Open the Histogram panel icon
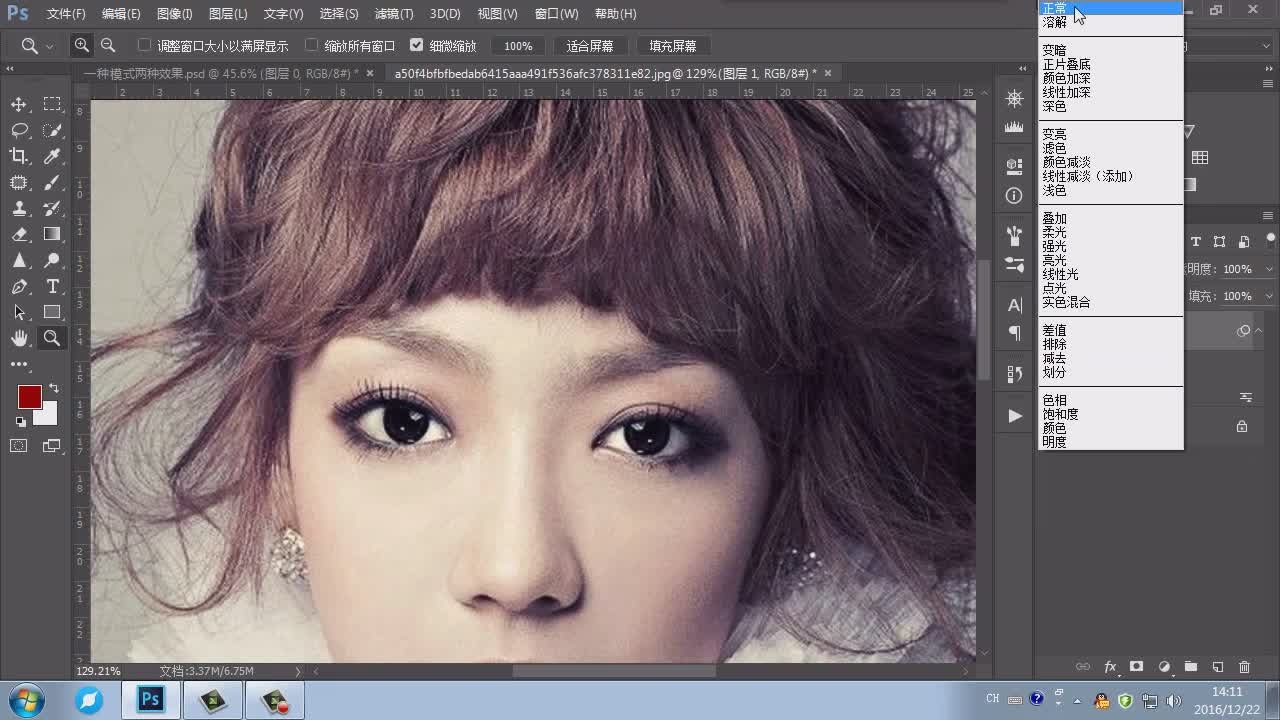The image size is (1280, 720). click(1014, 127)
